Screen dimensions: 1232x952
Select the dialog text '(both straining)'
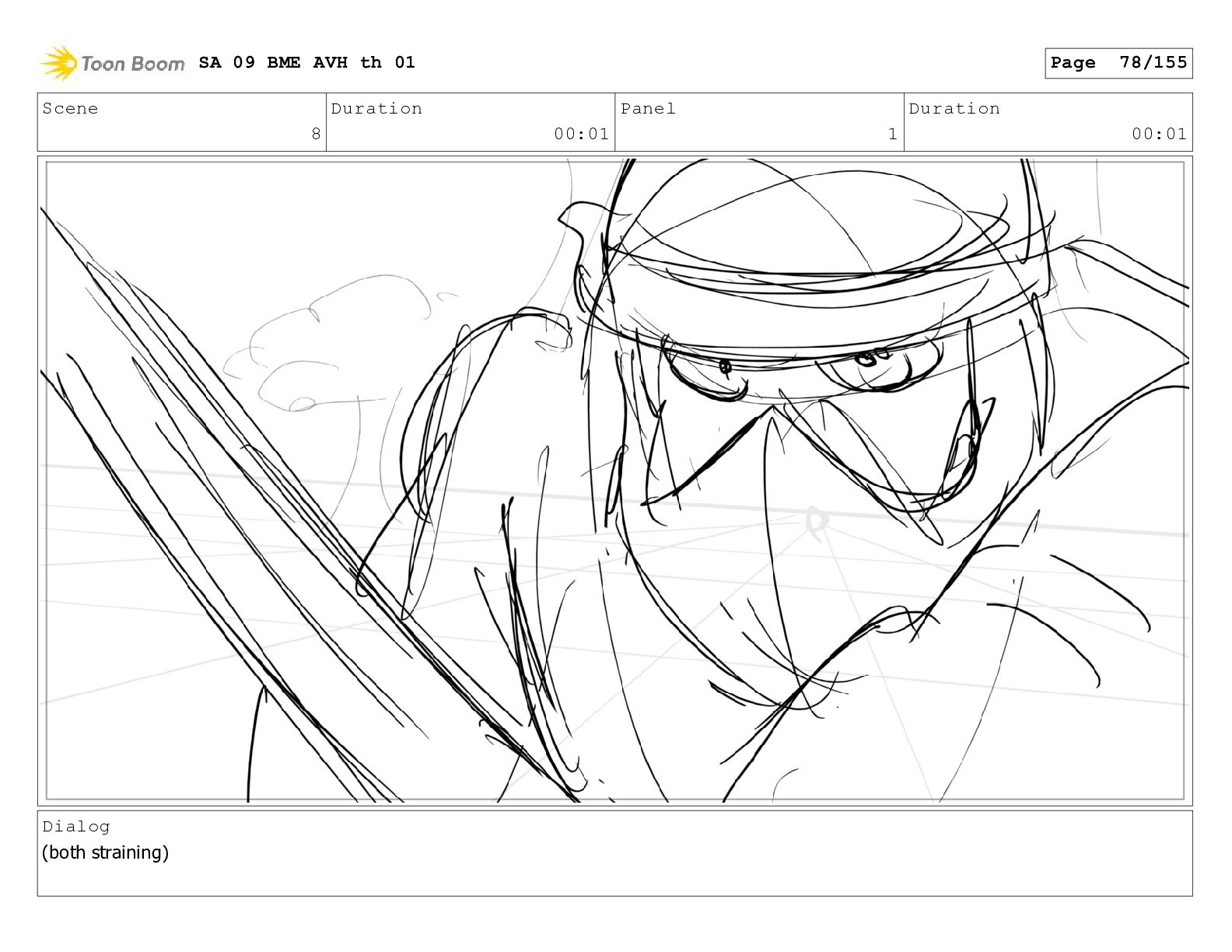[x=105, y=852]
